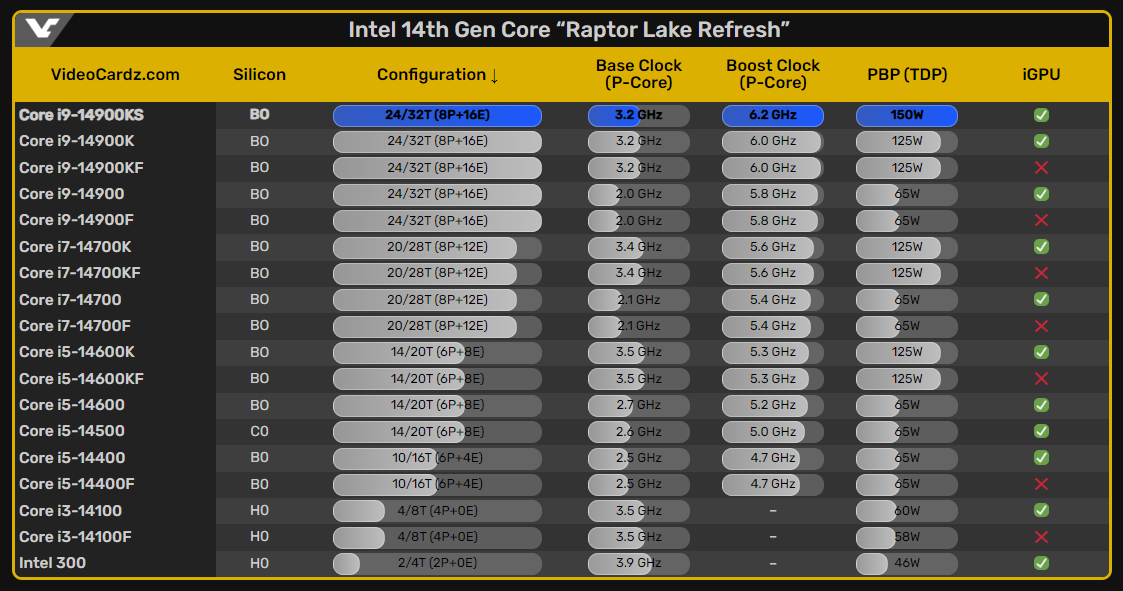The width and height of the screenshot is (1123, 591).
Task: Click the 3.9 GHz base clock bar for Intel 300
Action: [639, 563]
